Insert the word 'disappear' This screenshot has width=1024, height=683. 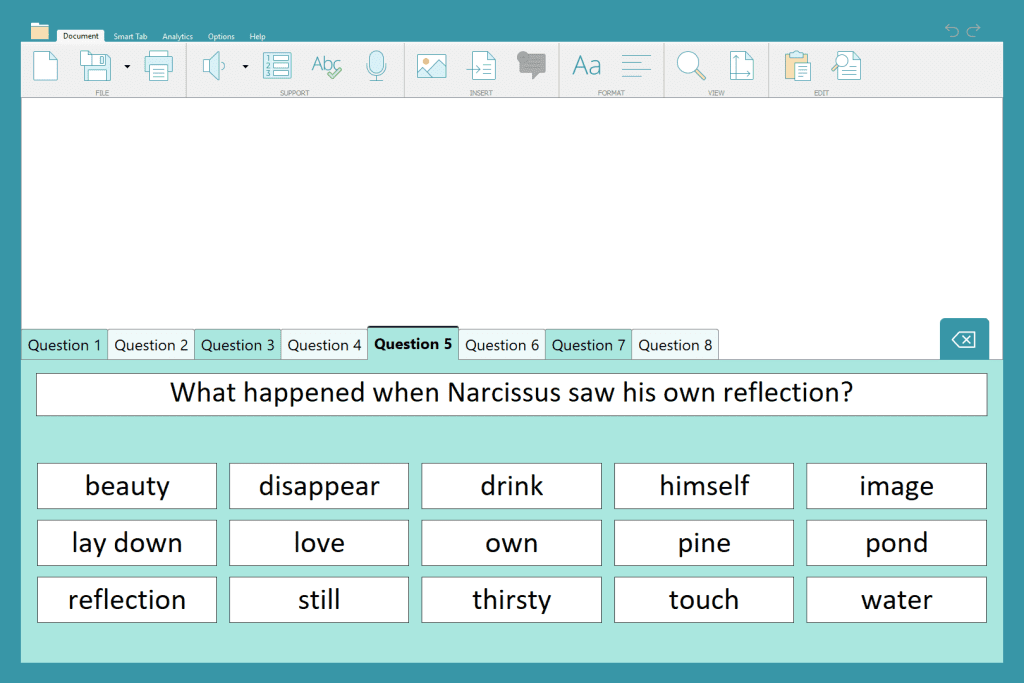pos(319,486)
